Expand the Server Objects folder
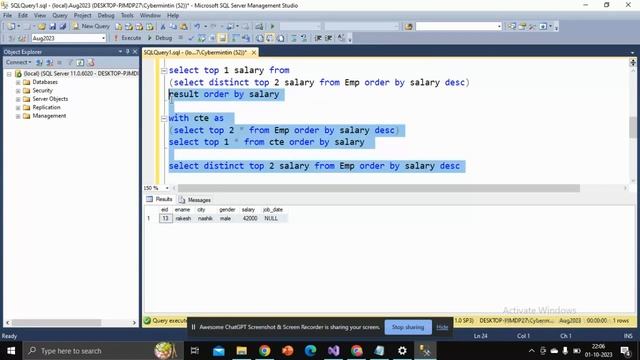Image resolution: width=640 pixels, height=360 pixels. click(18, 99)
